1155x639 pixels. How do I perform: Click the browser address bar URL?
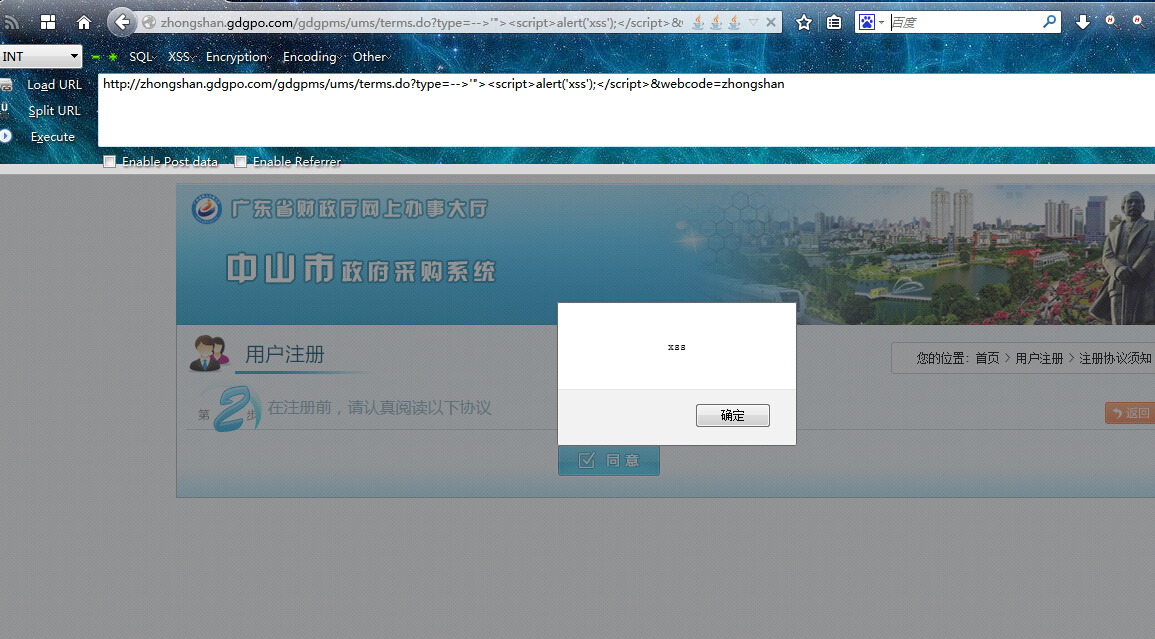click(x=421, y=23)
